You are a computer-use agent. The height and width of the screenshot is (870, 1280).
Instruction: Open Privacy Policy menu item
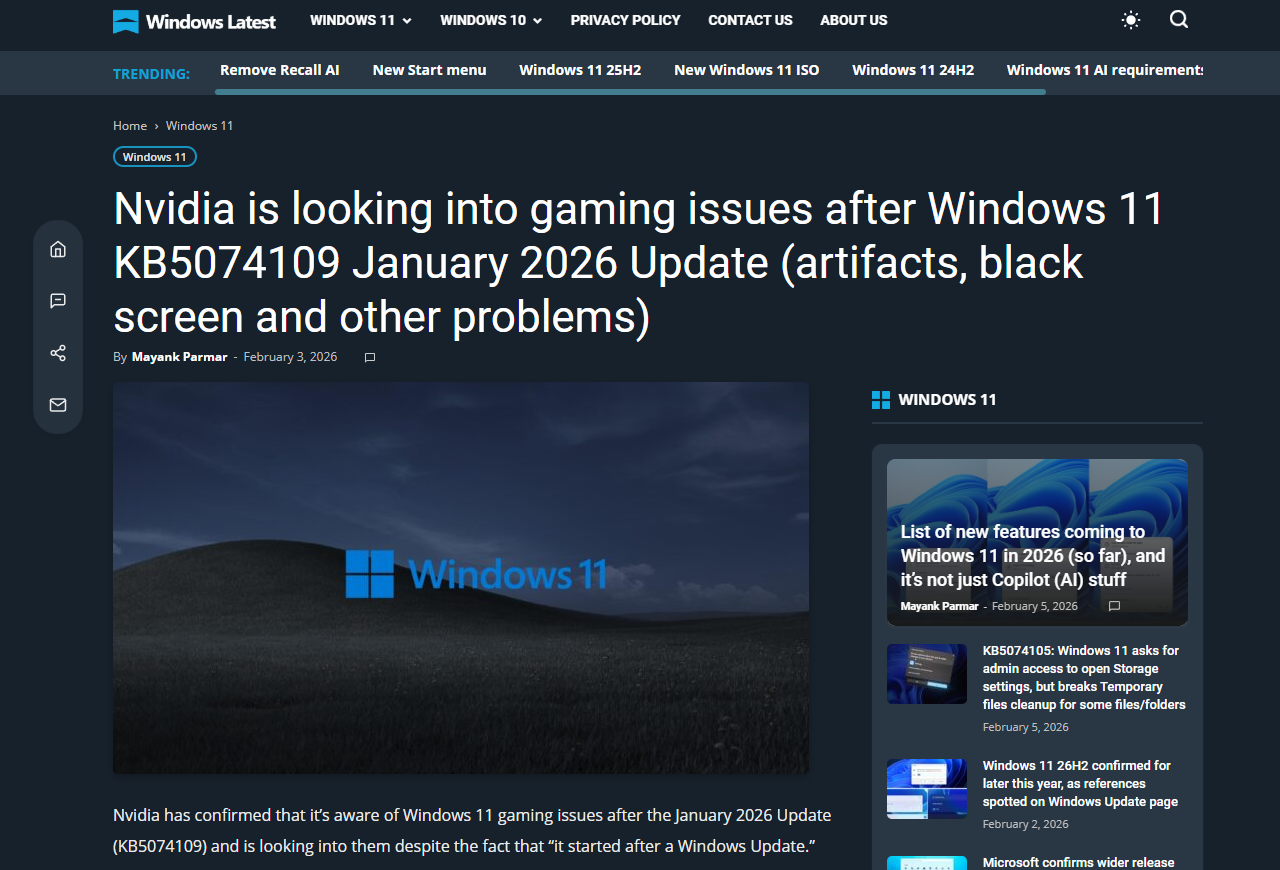[626, 20]
